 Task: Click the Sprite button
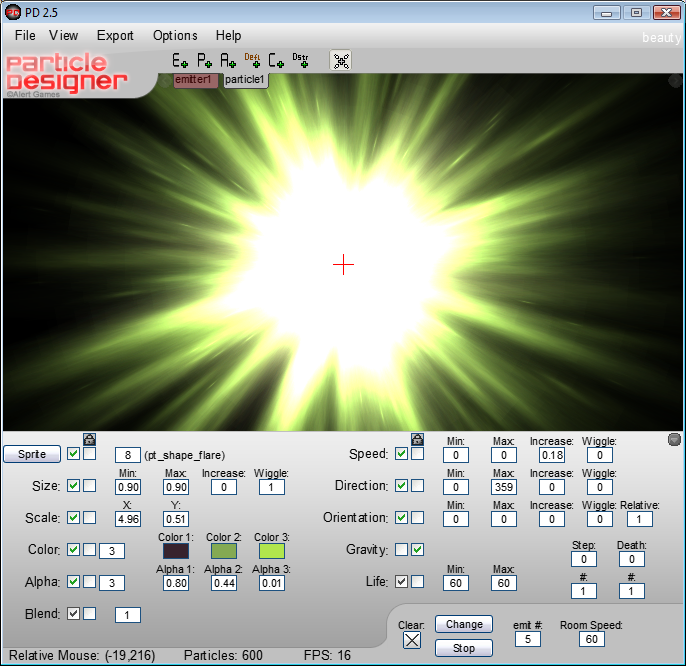point(32,454)
